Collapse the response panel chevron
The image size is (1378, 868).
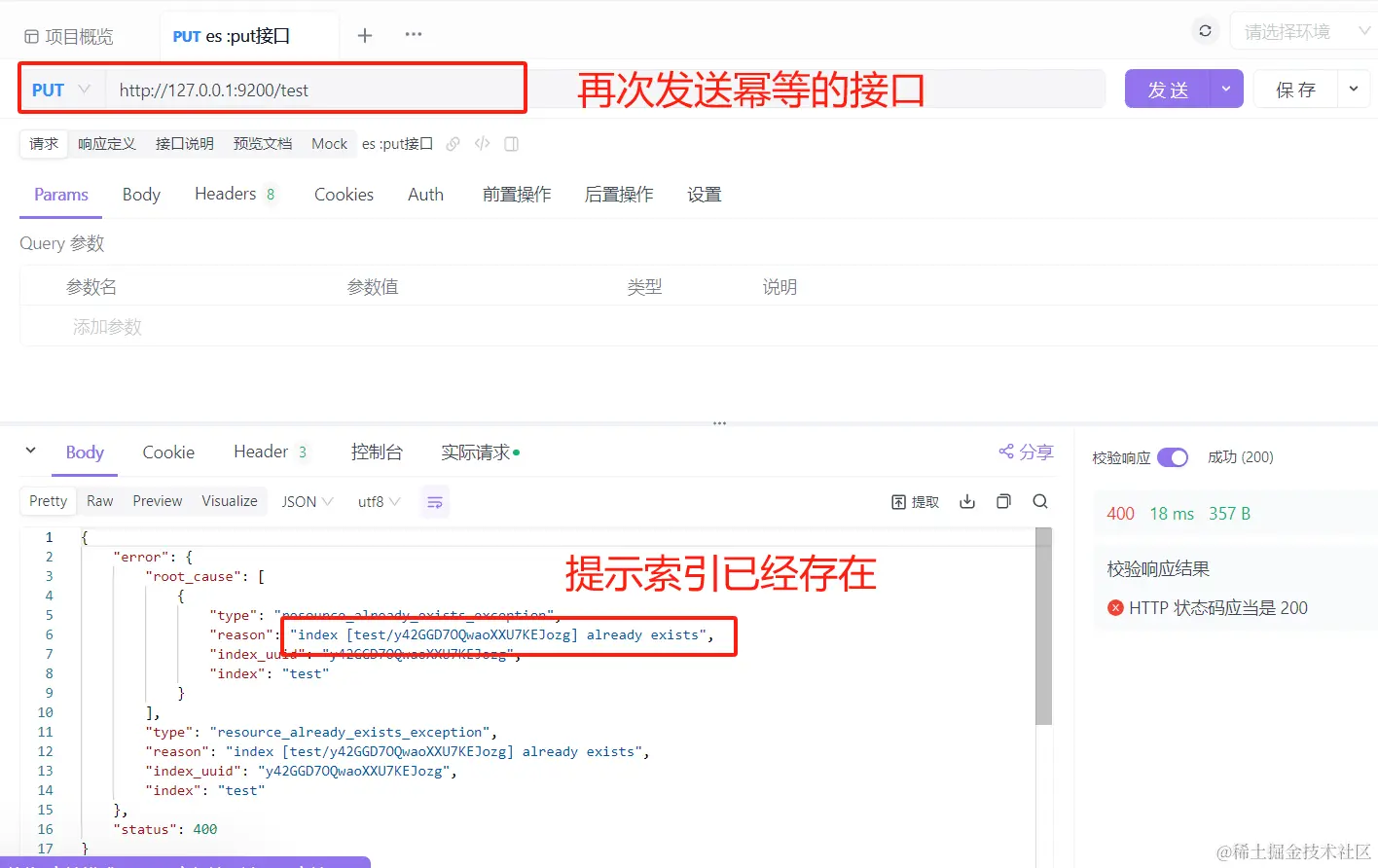click(x=30, y=451)
